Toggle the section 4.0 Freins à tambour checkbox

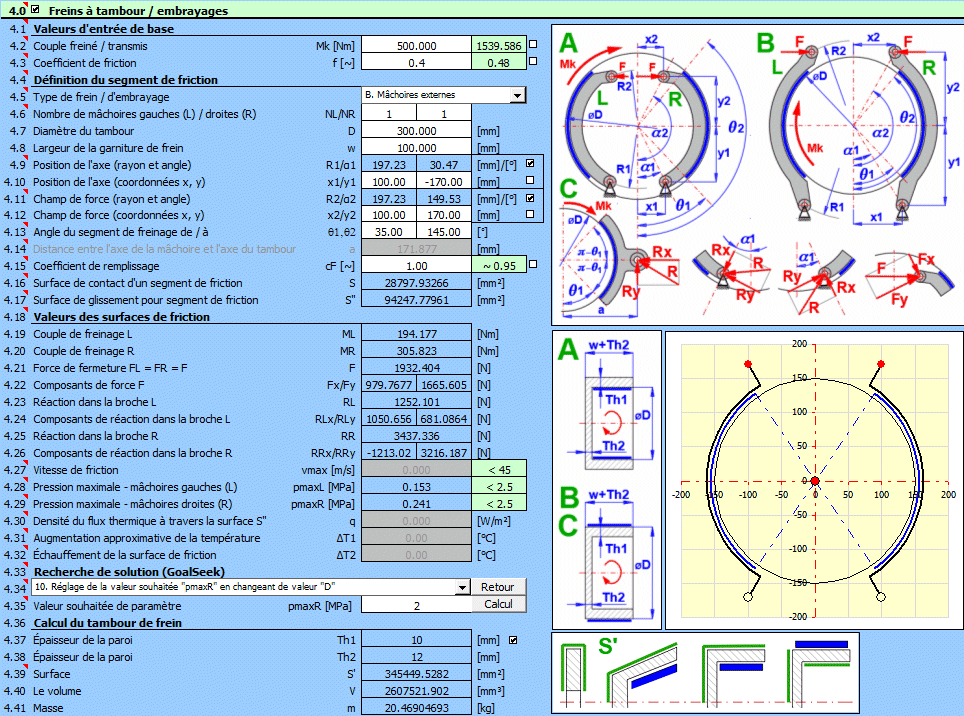[35, 9]
